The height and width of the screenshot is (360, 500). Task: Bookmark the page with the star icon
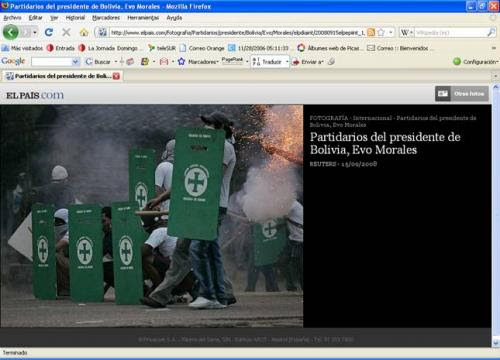click(381, 32)
